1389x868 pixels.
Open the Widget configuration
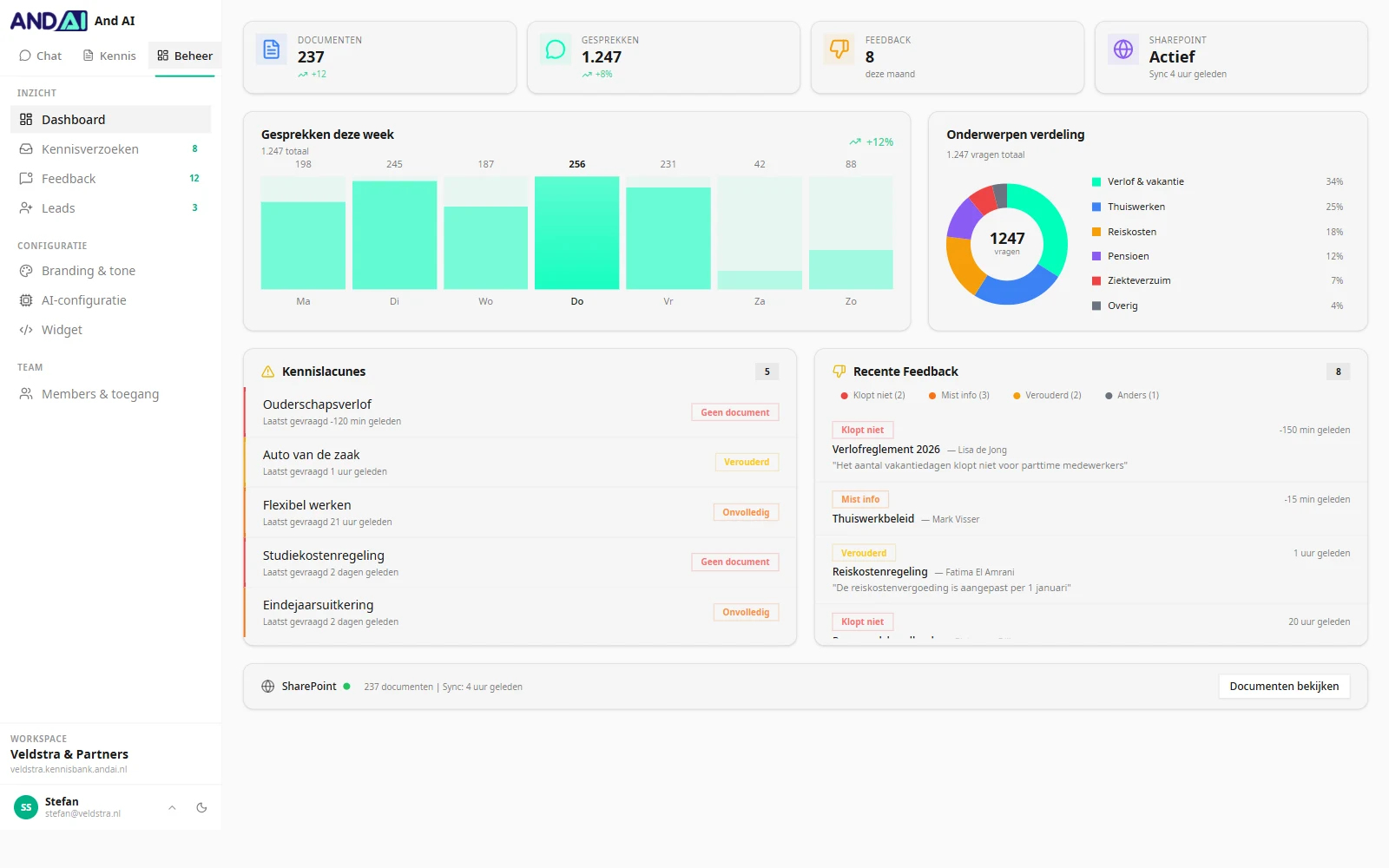(x=110, y=330)
